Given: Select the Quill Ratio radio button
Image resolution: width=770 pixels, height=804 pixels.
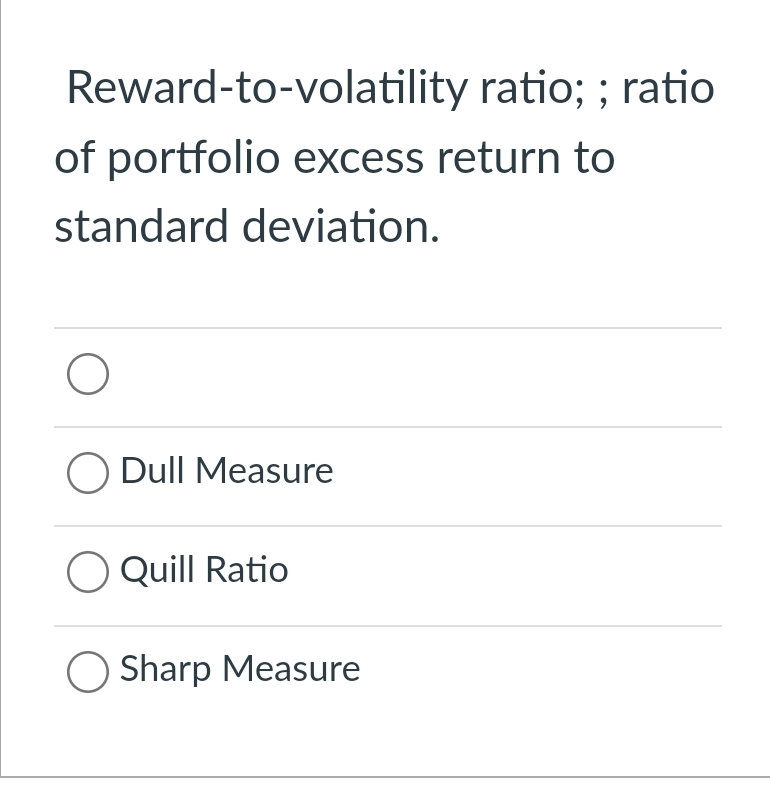Looking at the screenshot, I should (x=88, y=572).
